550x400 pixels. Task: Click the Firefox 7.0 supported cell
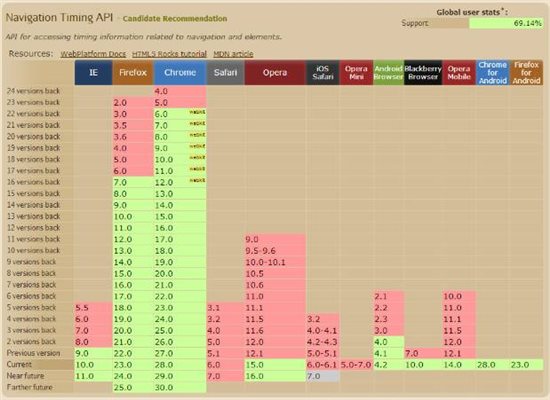(133, 182)
